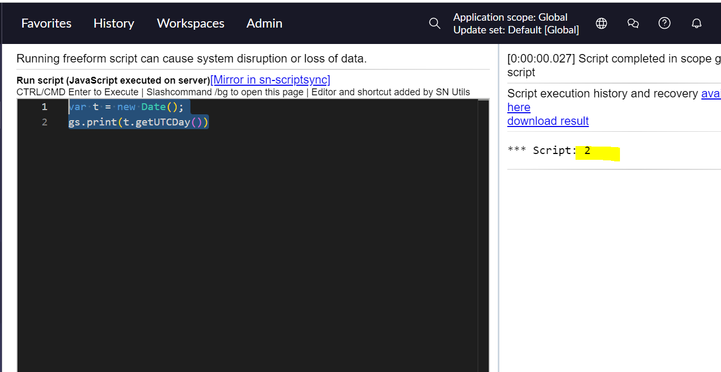
Task: Open the help question mark icon
Action: [664, 23]
